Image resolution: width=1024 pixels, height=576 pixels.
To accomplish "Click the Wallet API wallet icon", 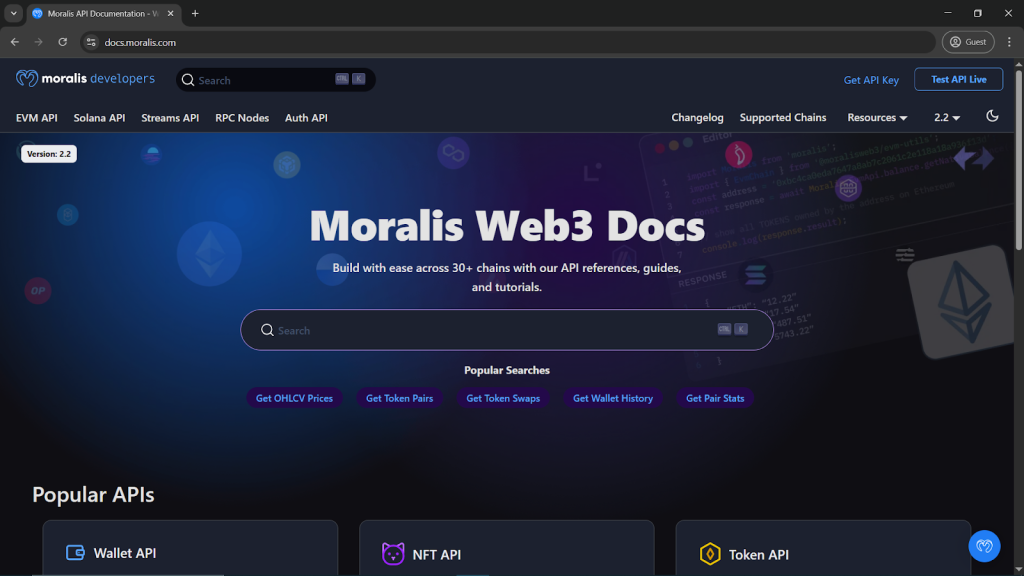I will [x=76, y=552].
